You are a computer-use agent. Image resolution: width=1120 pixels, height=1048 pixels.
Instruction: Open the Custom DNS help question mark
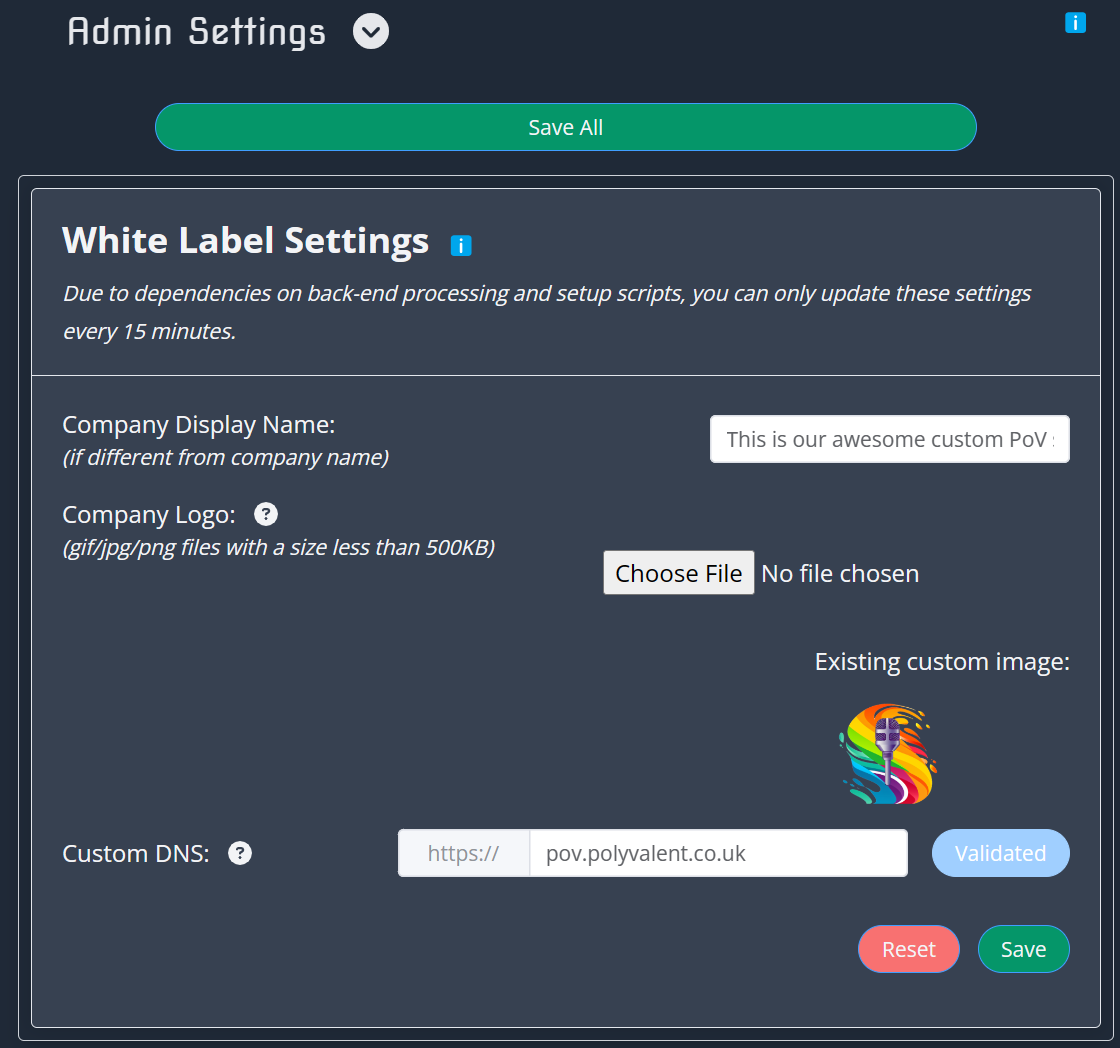click(x=239, y=853)
